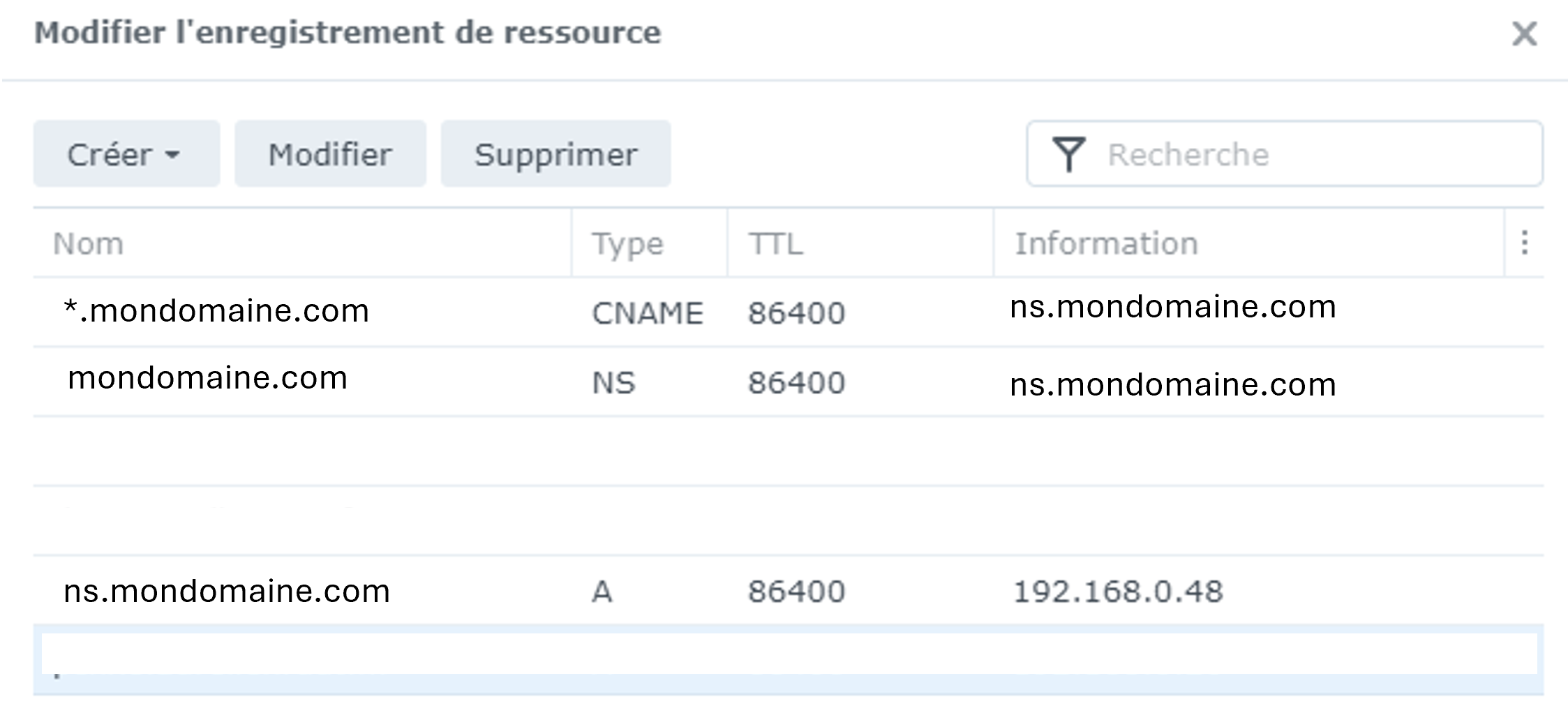The image size is (1568, 722).
Task: Sort by the Nom column header
Action: tap(89, 243)
